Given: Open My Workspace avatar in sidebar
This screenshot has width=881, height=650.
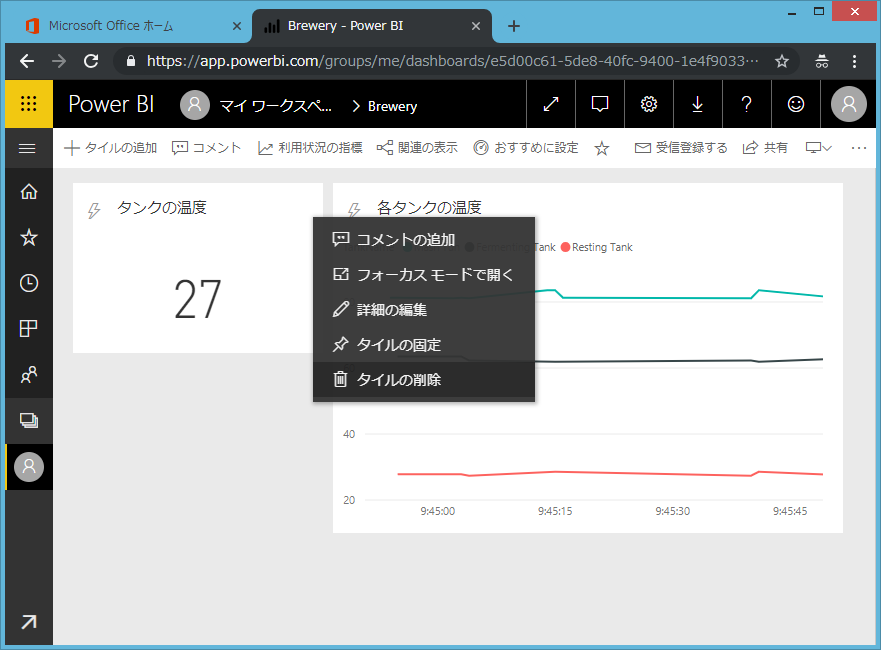Looking at the screenshot, I should (29, 467).
